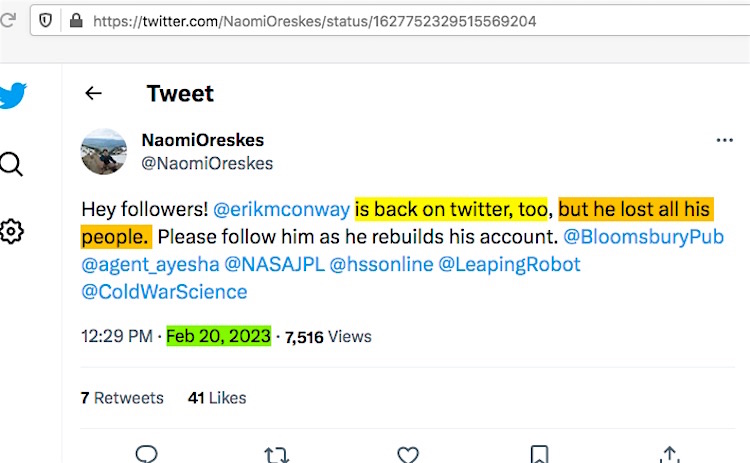Retweet using the arrows icon below tweet
750x463 pixels.
pyautogui.click(x=277, y=454)
